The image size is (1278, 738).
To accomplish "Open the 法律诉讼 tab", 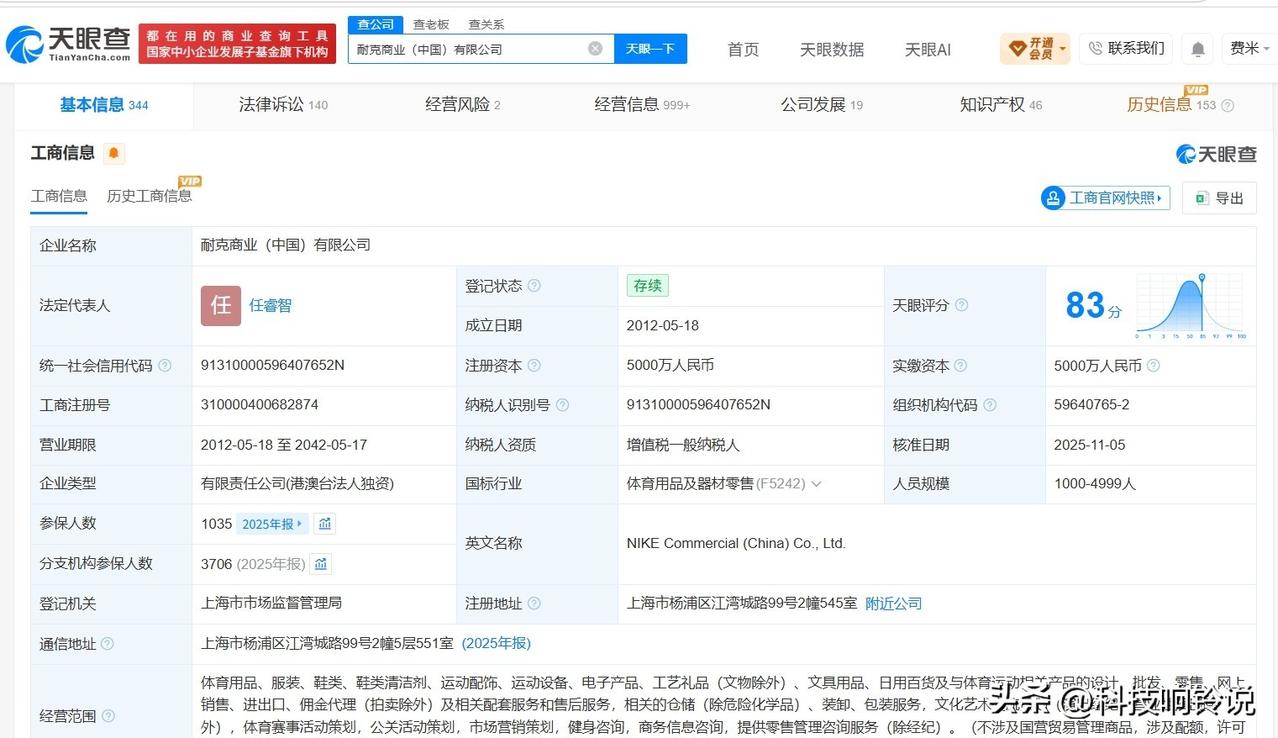I will pyautogui.click(x=283, y=105).
